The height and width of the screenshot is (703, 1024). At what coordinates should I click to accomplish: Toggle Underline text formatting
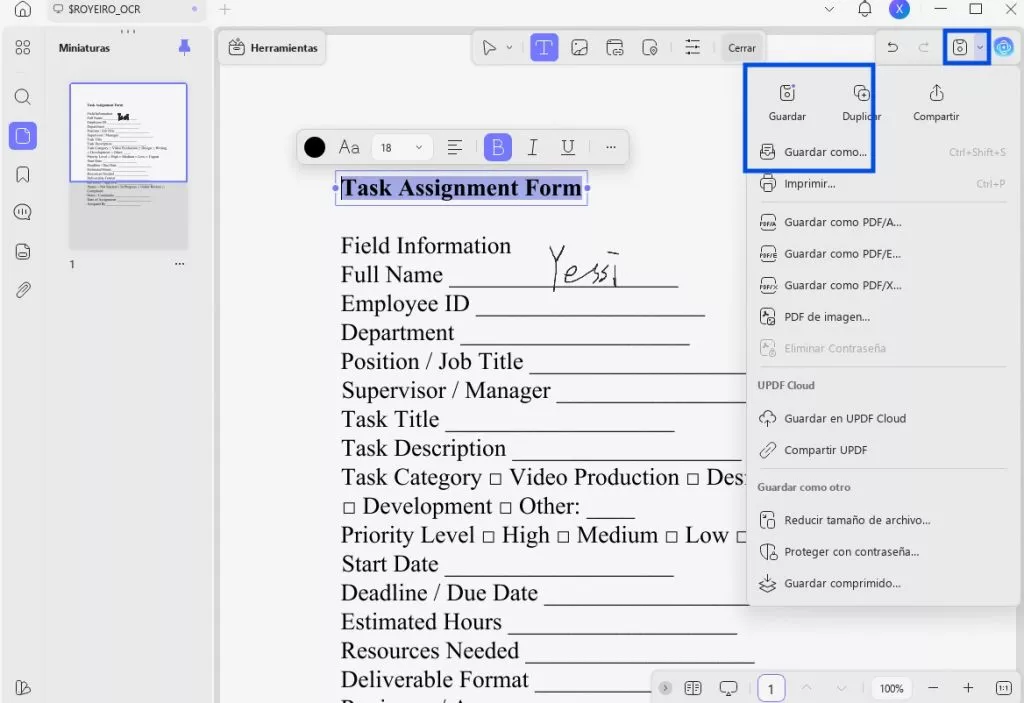[x=568, y=148]
